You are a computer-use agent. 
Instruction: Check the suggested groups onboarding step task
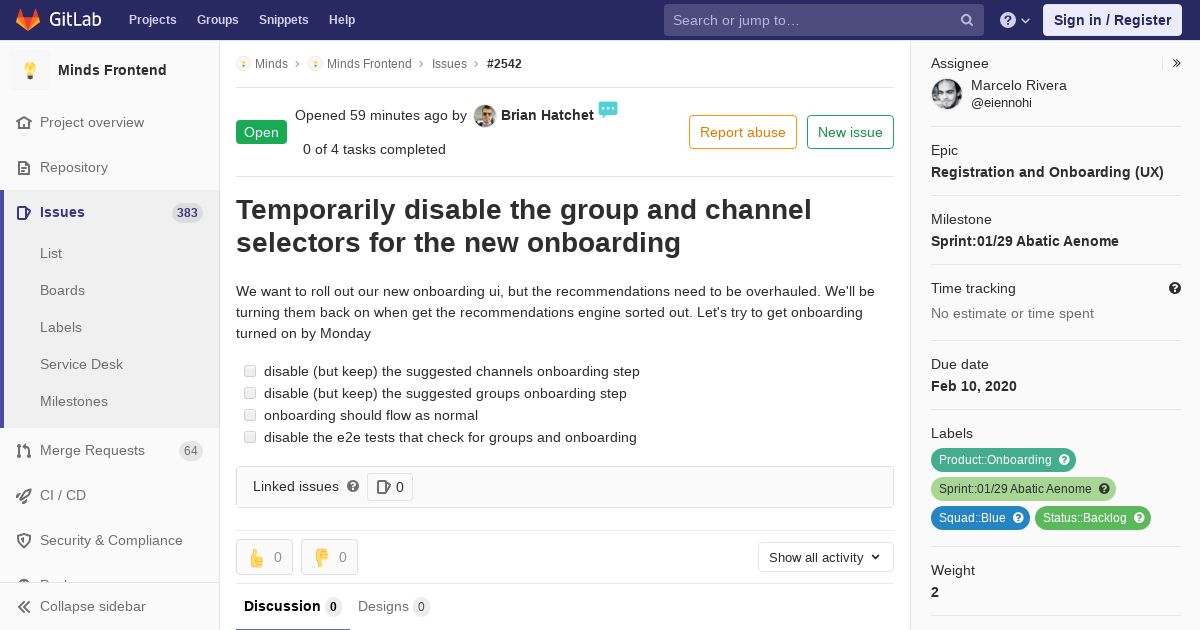[x=250, y=393]
